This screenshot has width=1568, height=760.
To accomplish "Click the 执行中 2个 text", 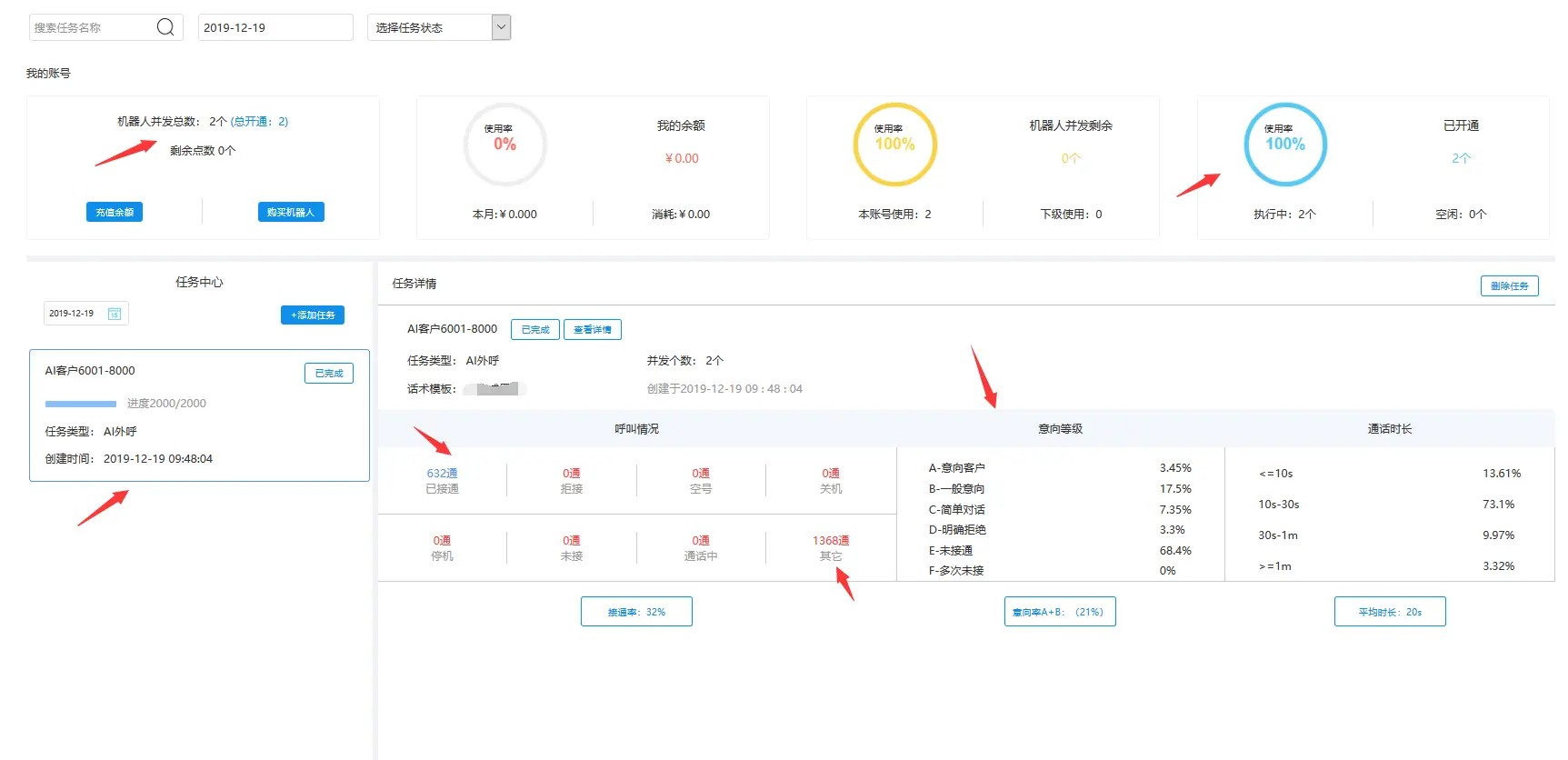I will 1284,215.
